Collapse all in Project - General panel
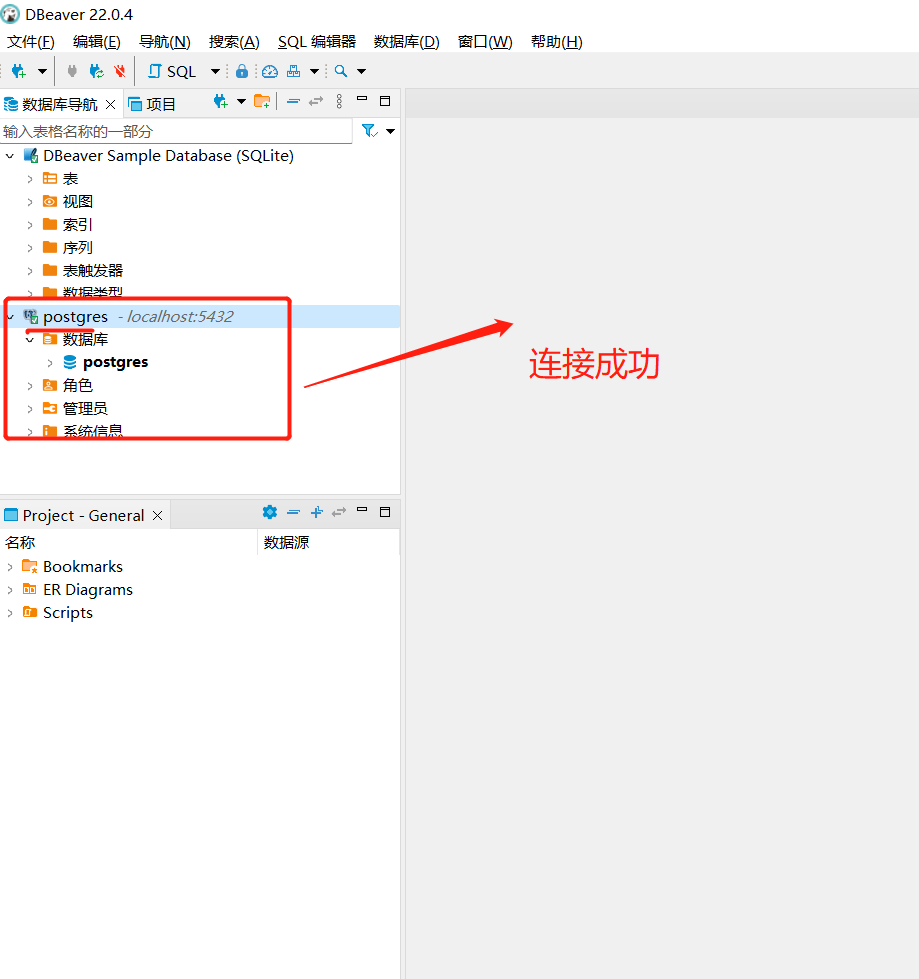 [293, 512]
